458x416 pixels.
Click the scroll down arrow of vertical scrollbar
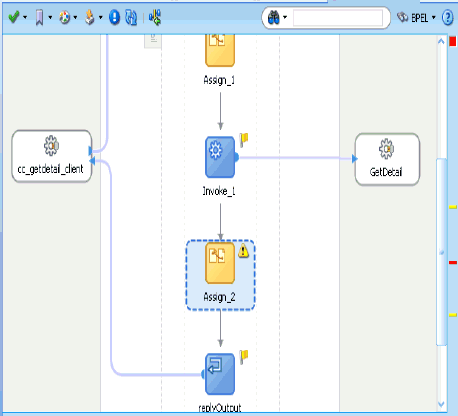click(441, 404)
